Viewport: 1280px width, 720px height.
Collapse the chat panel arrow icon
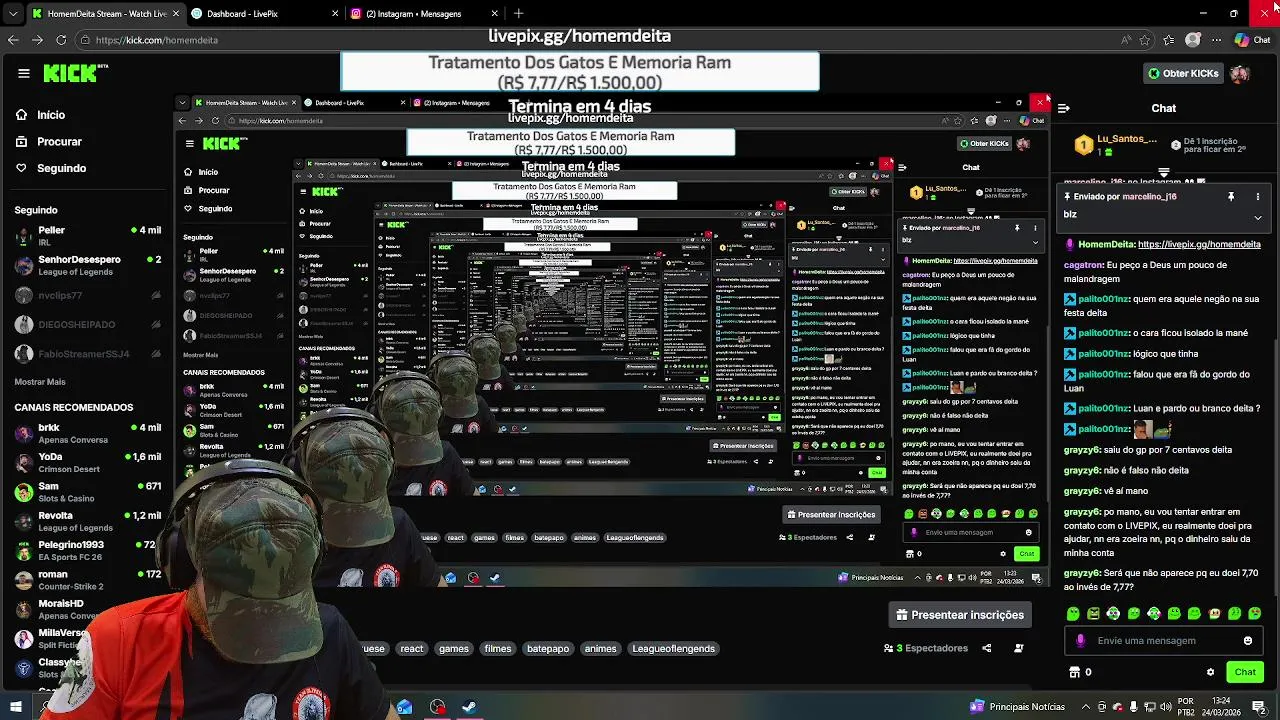pos(1064,108)
